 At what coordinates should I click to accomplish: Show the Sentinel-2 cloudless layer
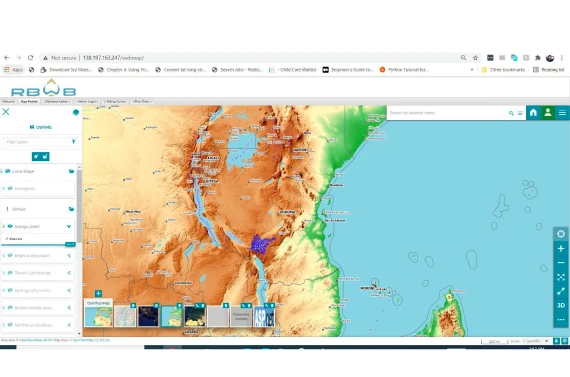(x=10, y=325)
